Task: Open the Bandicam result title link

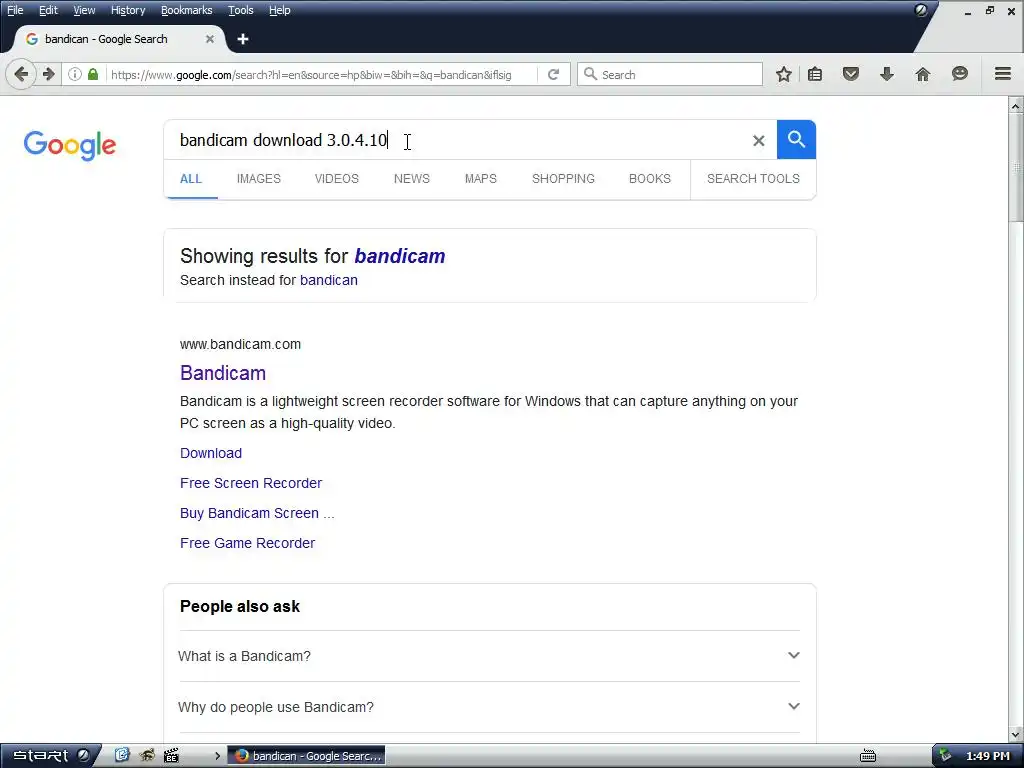Action: pos(223,373)
